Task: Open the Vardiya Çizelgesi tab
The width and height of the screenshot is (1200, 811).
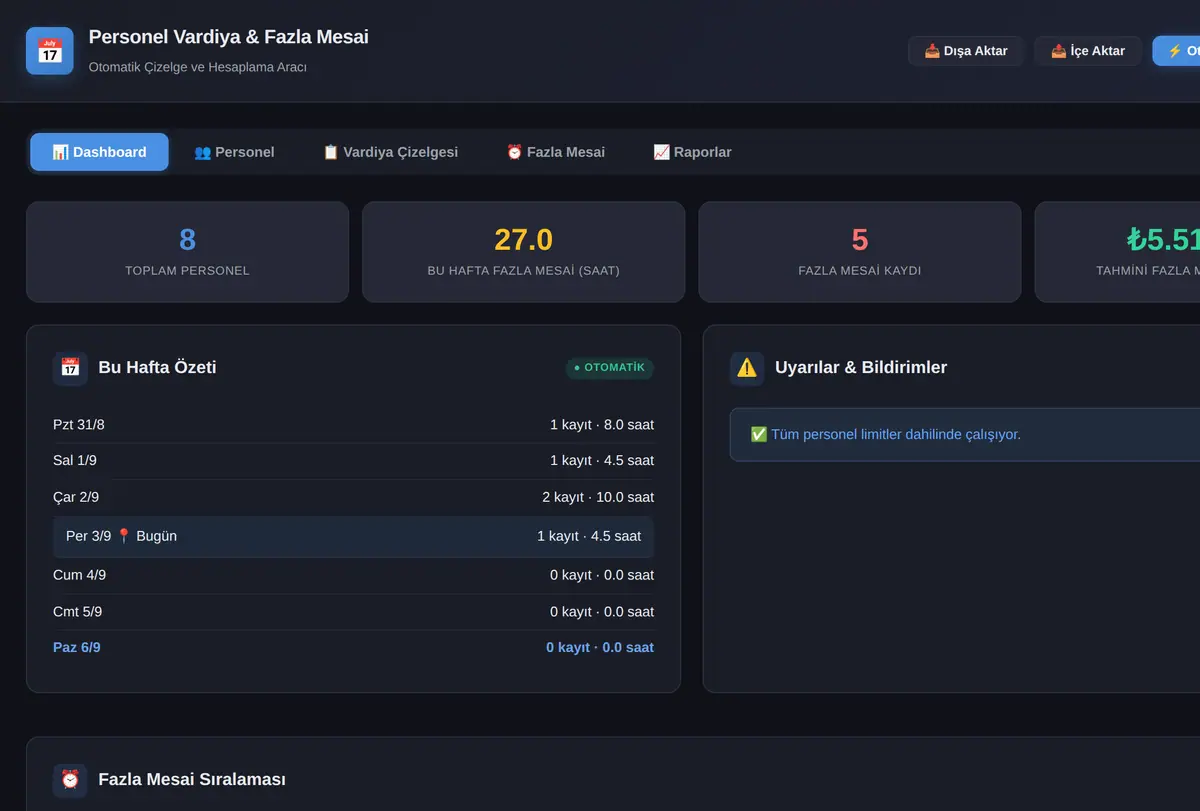Action: click(390, 152)
